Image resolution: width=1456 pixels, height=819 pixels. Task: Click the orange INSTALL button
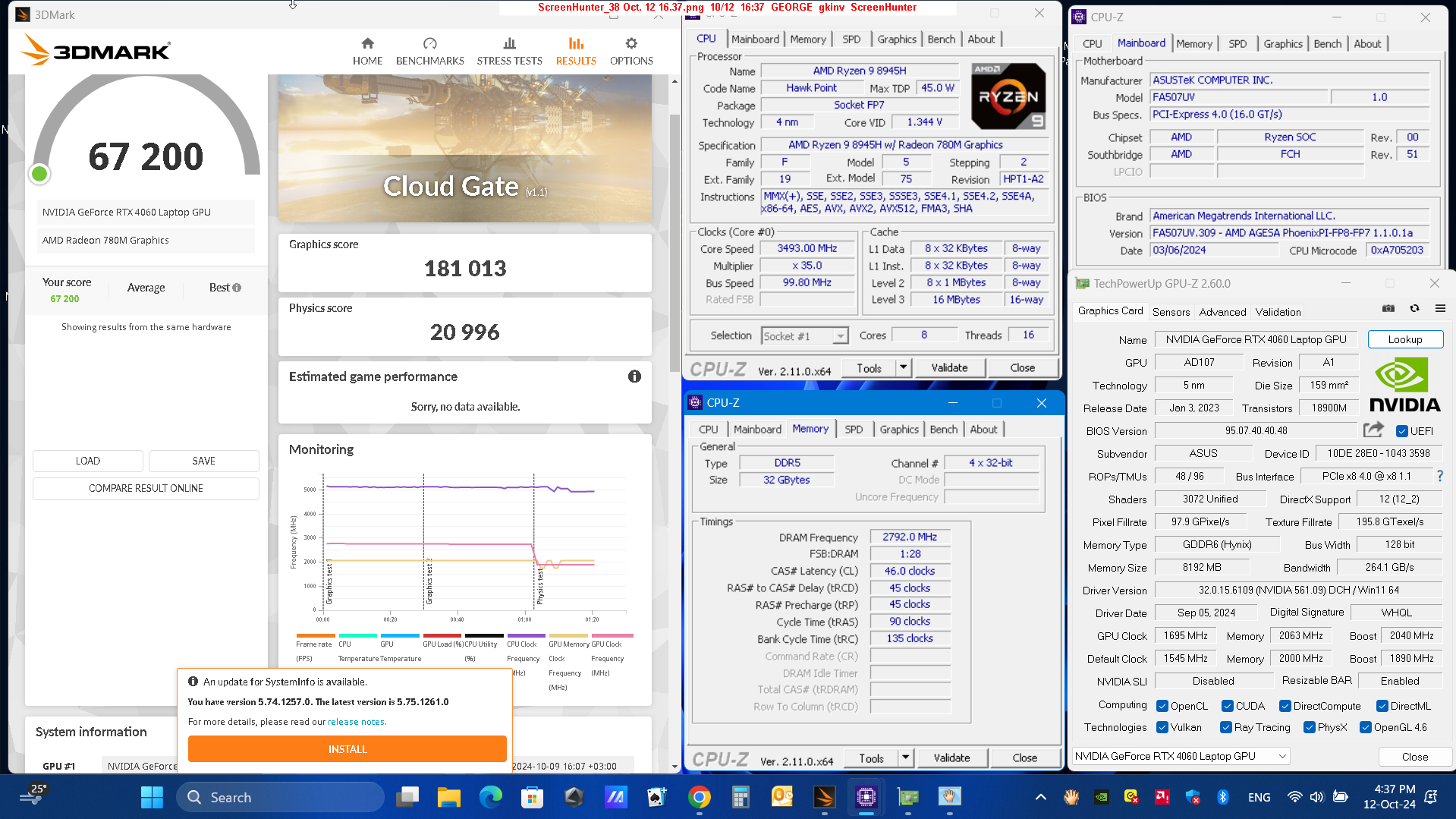coord(347,748)
